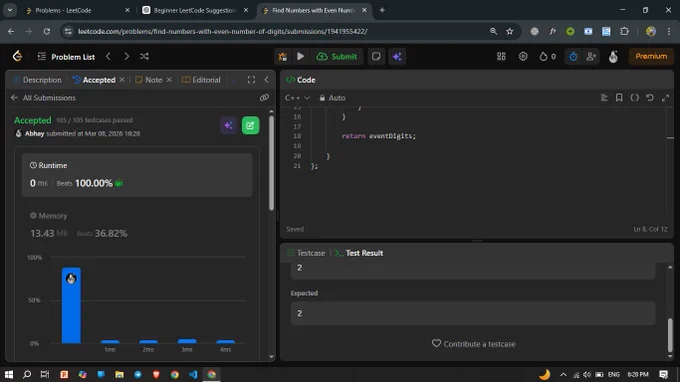Image resolution: width=680 pixels, height=382 pixels.
Task: Go to previous problem arrow
Action: click(x=108, y=56)
